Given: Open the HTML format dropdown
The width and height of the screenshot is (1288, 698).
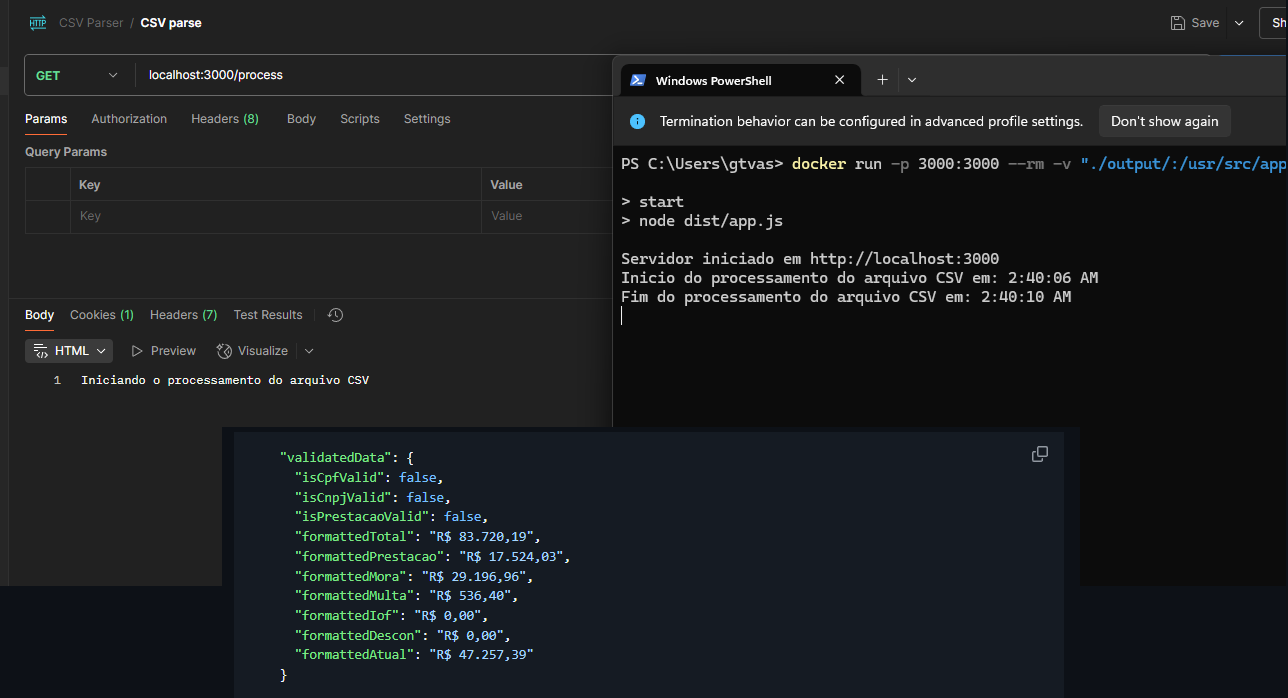Looking at the screenshot, I should (69, 351).
